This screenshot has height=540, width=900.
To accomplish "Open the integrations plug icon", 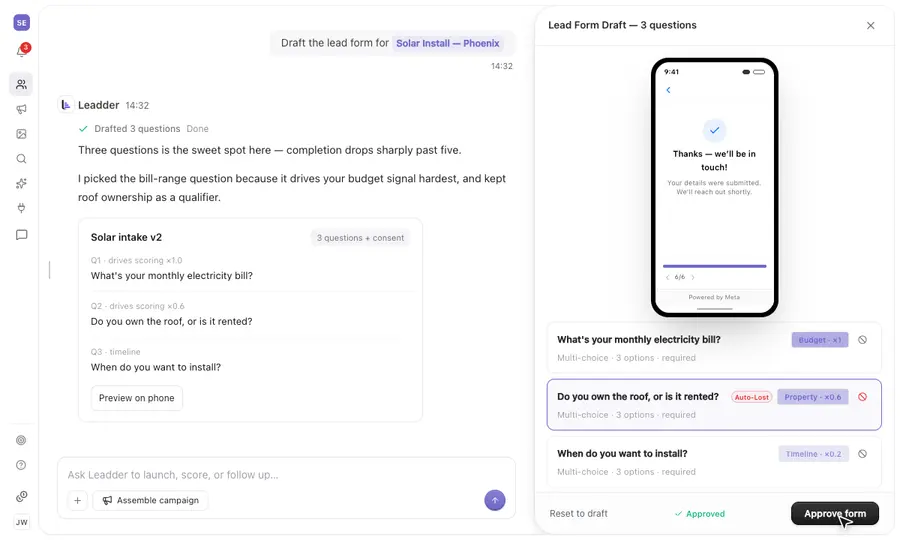I will pos(21,208).
